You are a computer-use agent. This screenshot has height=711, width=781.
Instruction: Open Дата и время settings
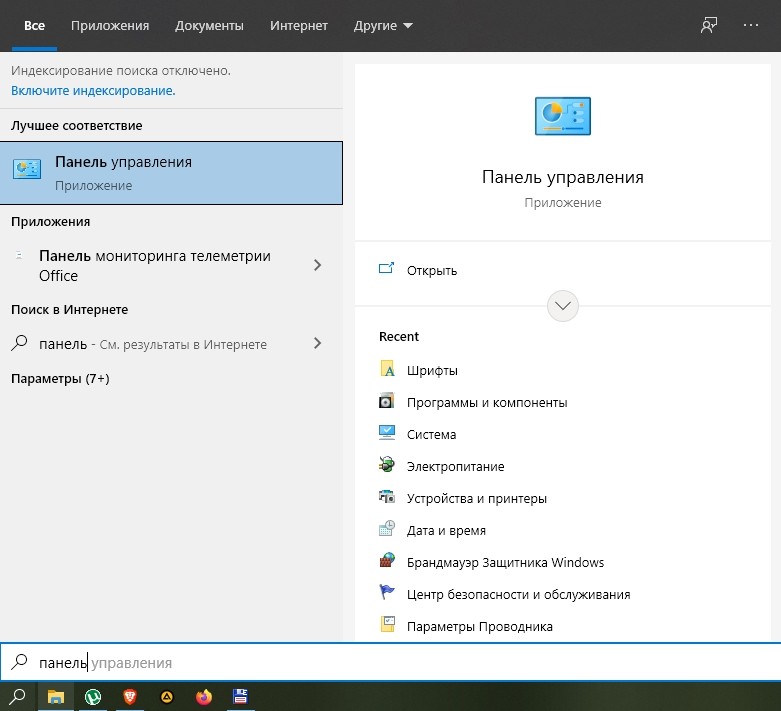[446, 530]
